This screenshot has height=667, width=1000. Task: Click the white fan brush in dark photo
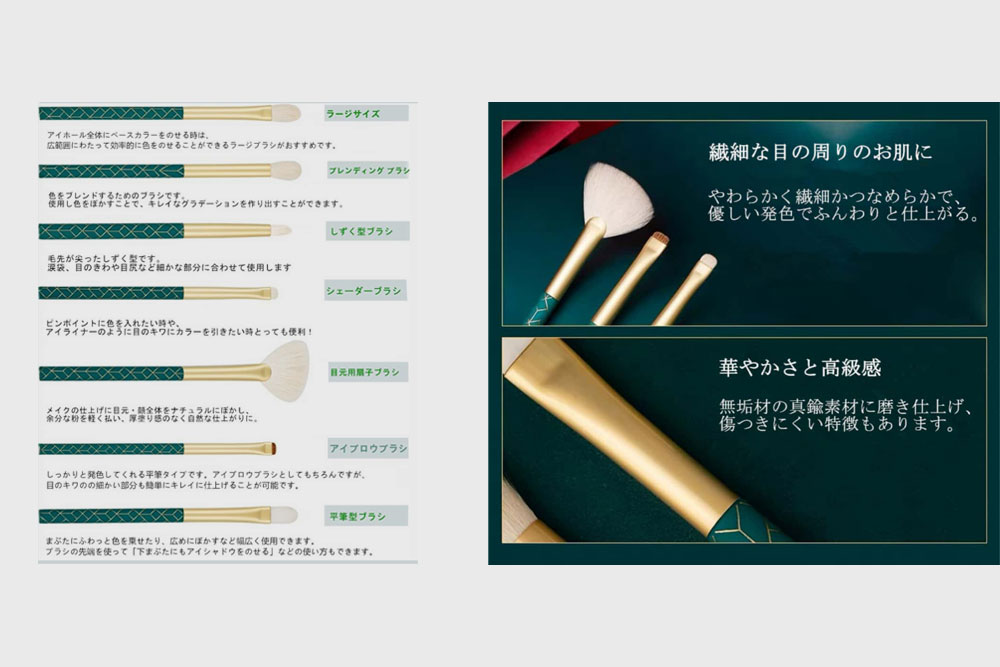point(612,201)
